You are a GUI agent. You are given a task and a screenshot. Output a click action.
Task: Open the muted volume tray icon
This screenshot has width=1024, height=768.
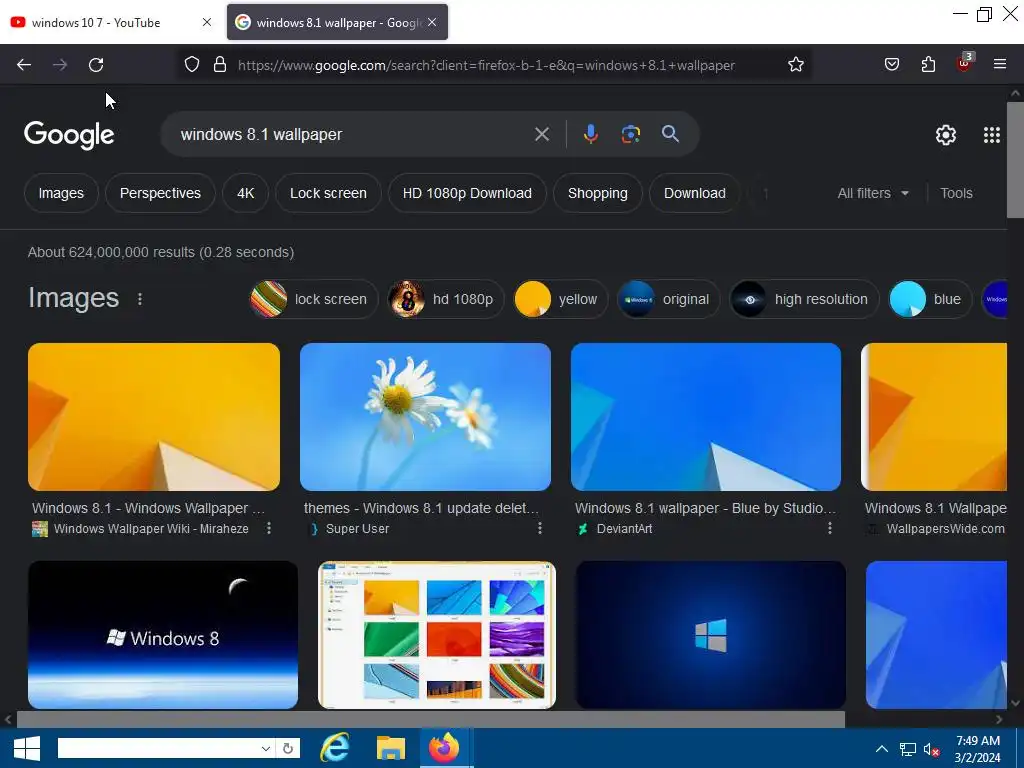[931, 749]
